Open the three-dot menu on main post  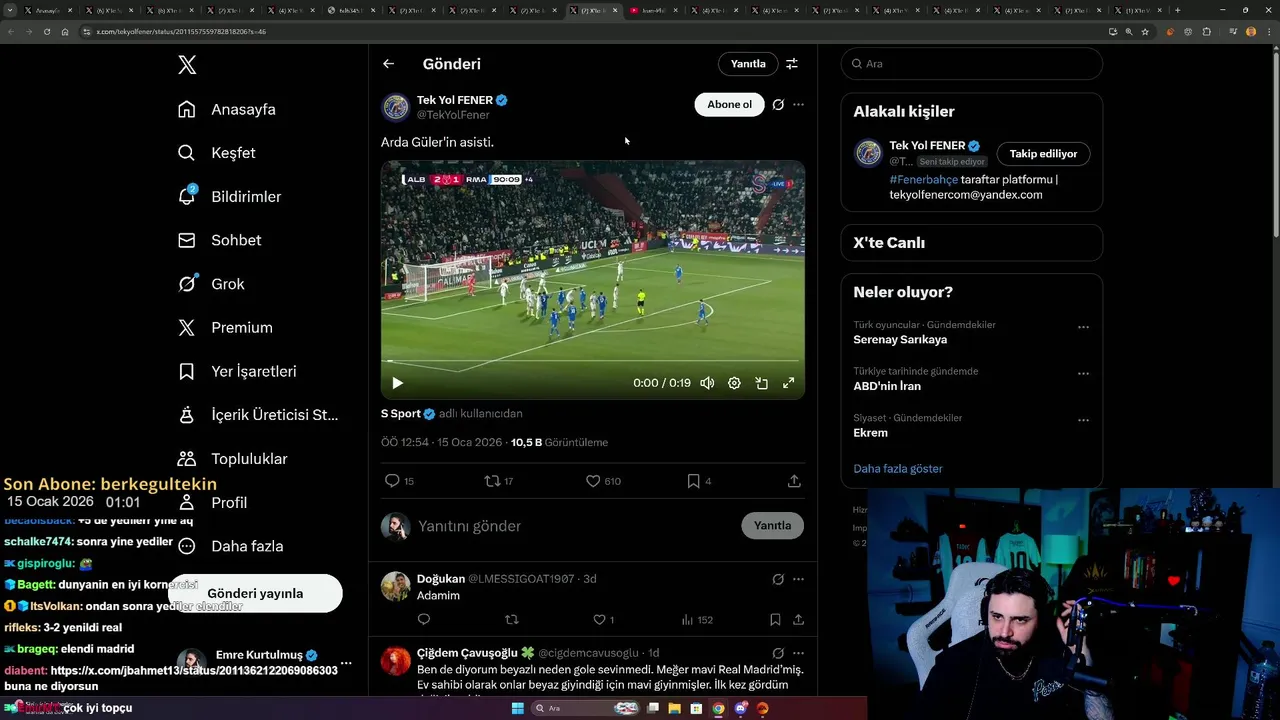pos(798,104)
